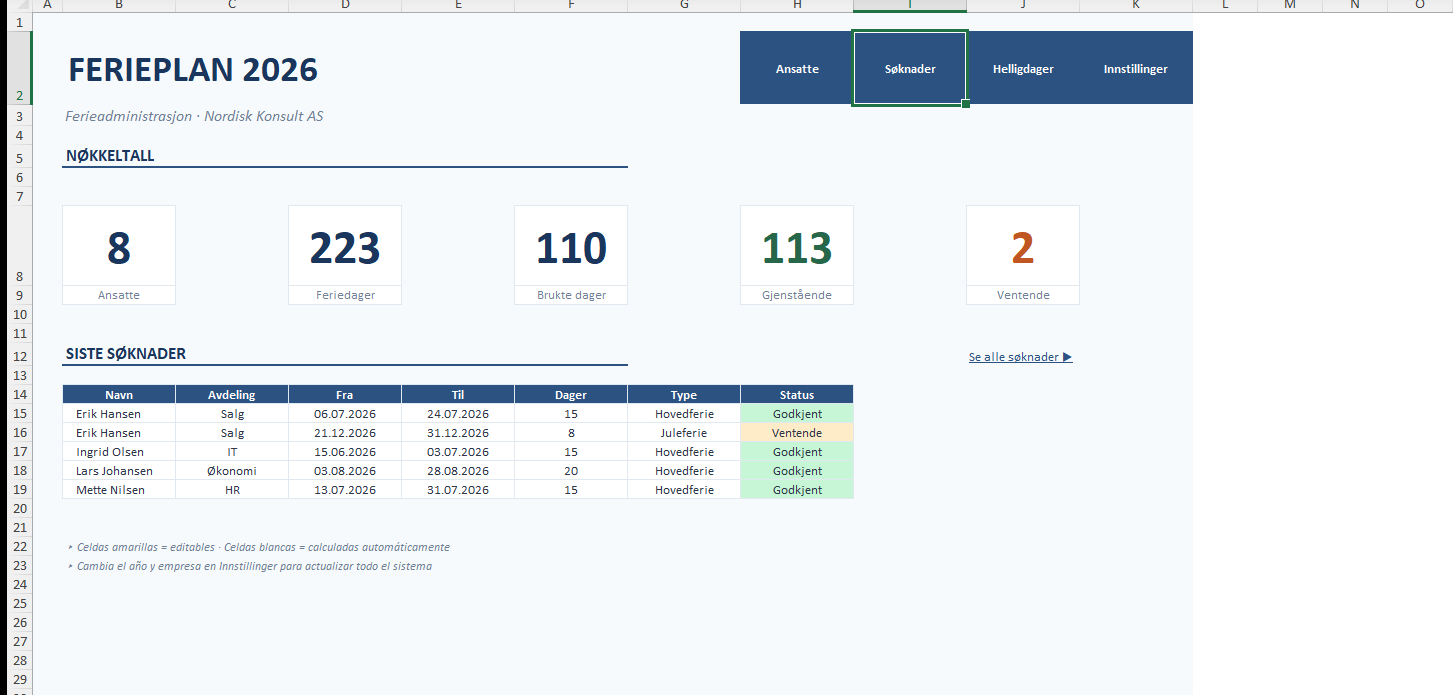Select the Lars Johansen name cell
This screenshot has height=695, width=1453.
(119, 471)
